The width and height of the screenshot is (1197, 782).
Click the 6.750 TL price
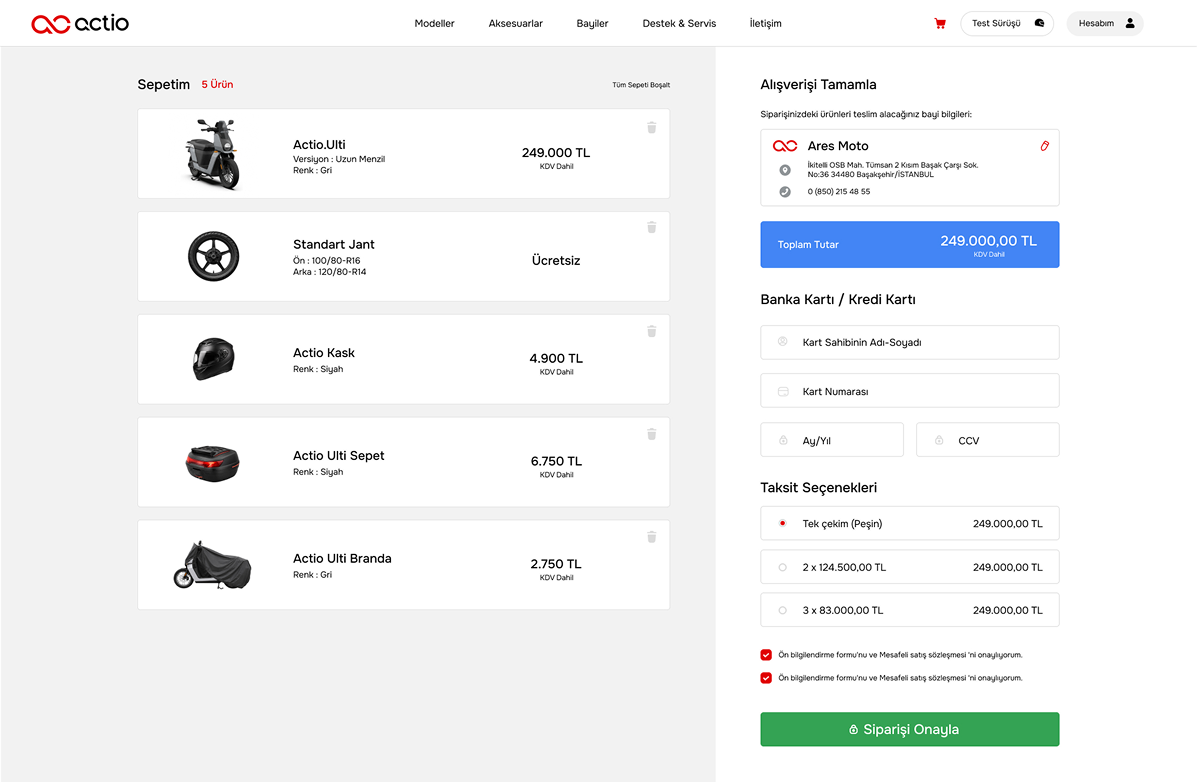(556, 461)
